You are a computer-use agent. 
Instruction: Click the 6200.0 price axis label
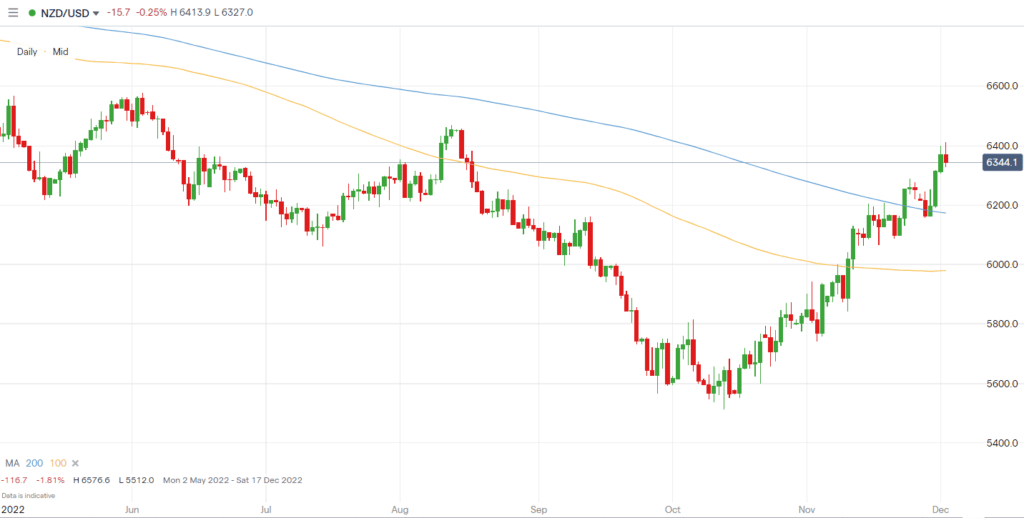point(1002,205)
